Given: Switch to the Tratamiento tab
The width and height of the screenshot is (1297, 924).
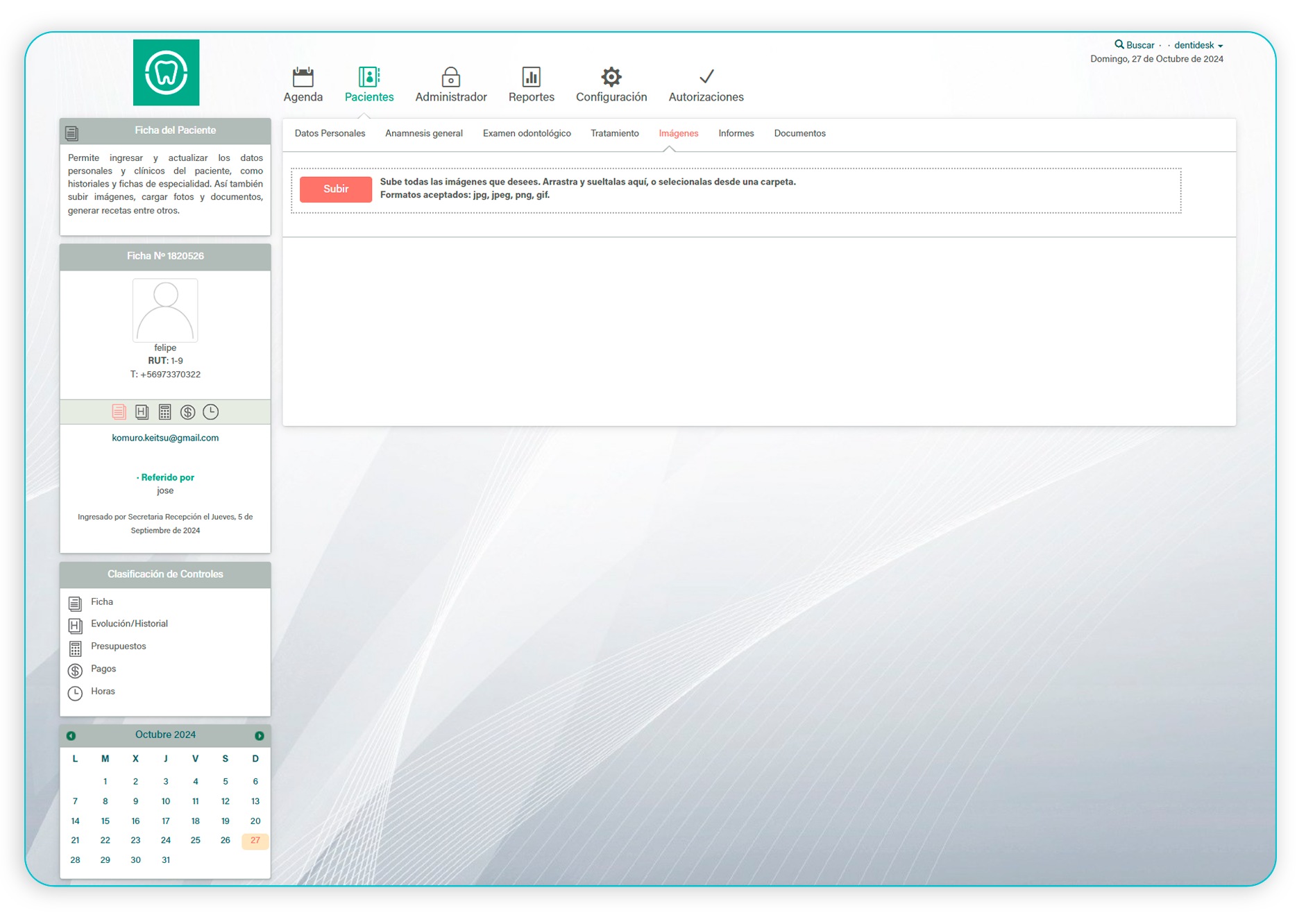Looking at the screenshot, I should click(x=614, y=133).
